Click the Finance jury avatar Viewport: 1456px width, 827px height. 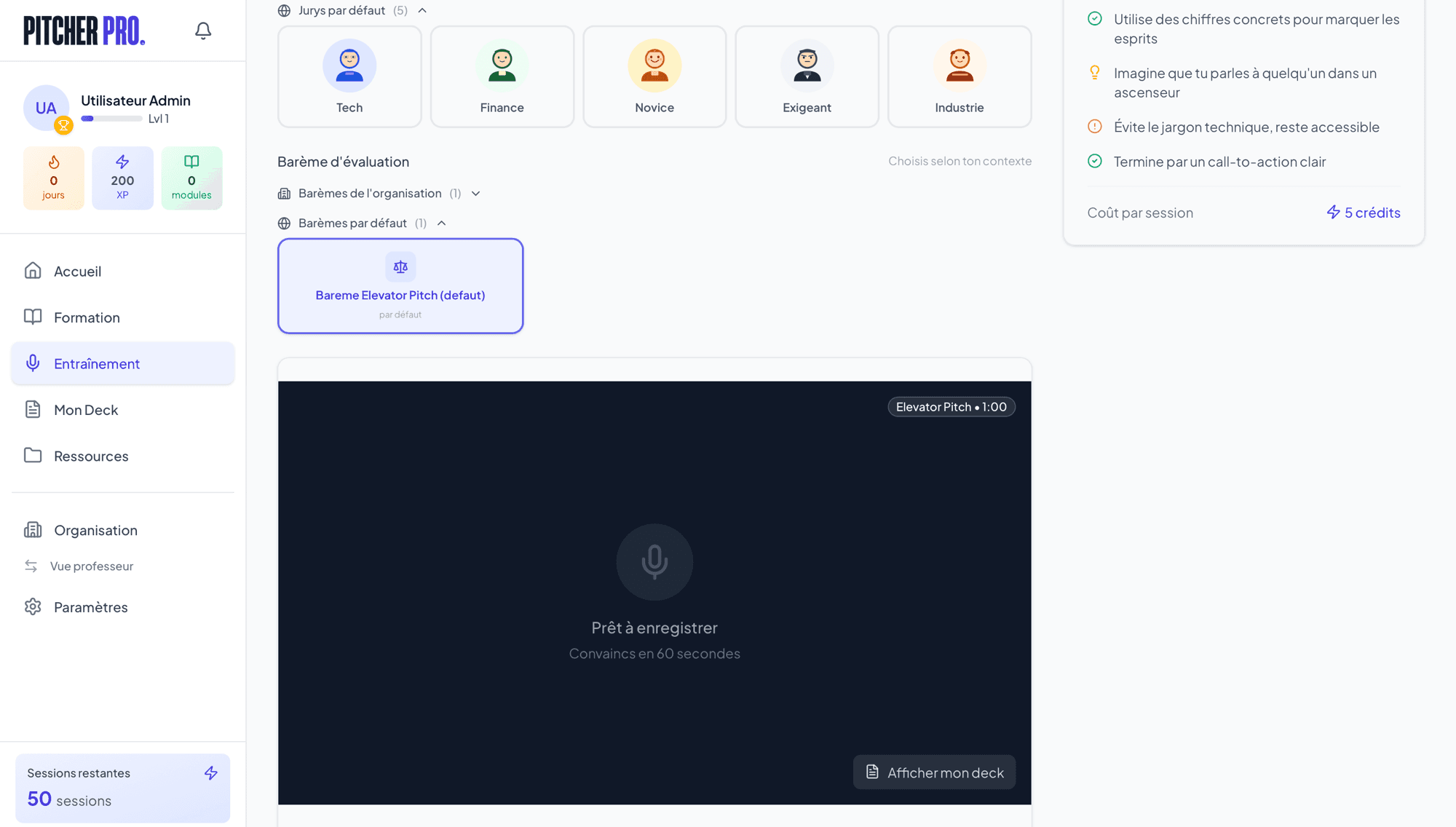coord(502,66)
